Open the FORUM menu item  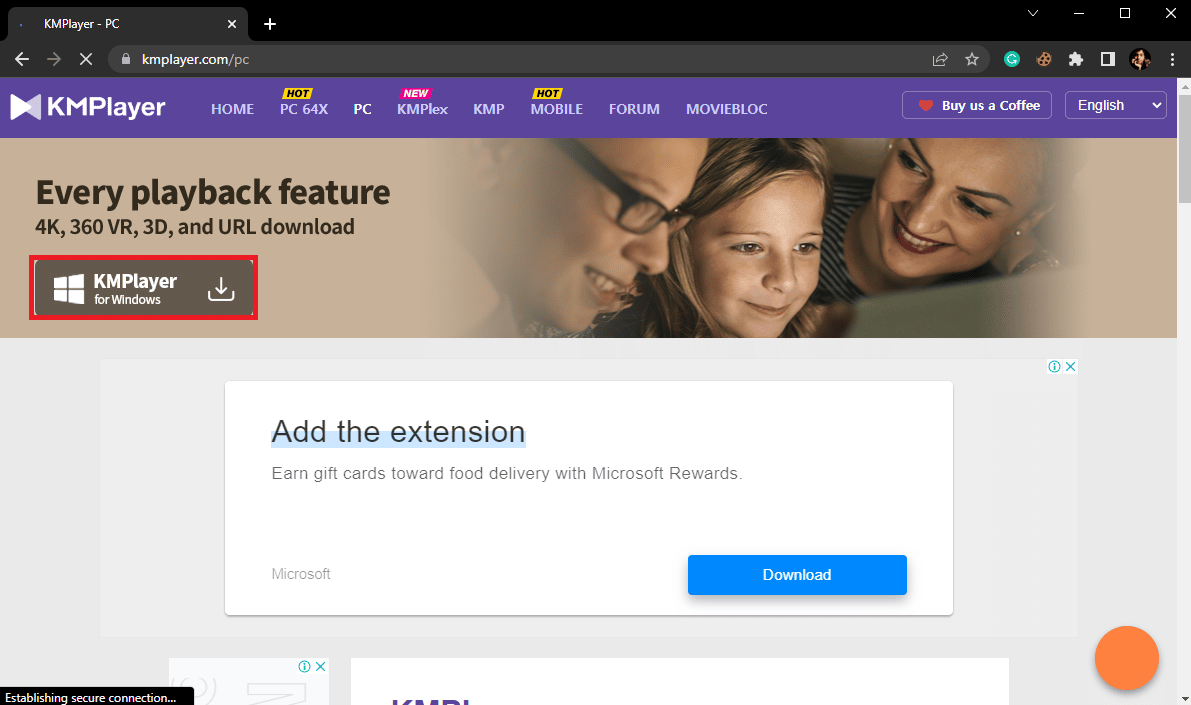pyautogui.click(x=634, y=109)
